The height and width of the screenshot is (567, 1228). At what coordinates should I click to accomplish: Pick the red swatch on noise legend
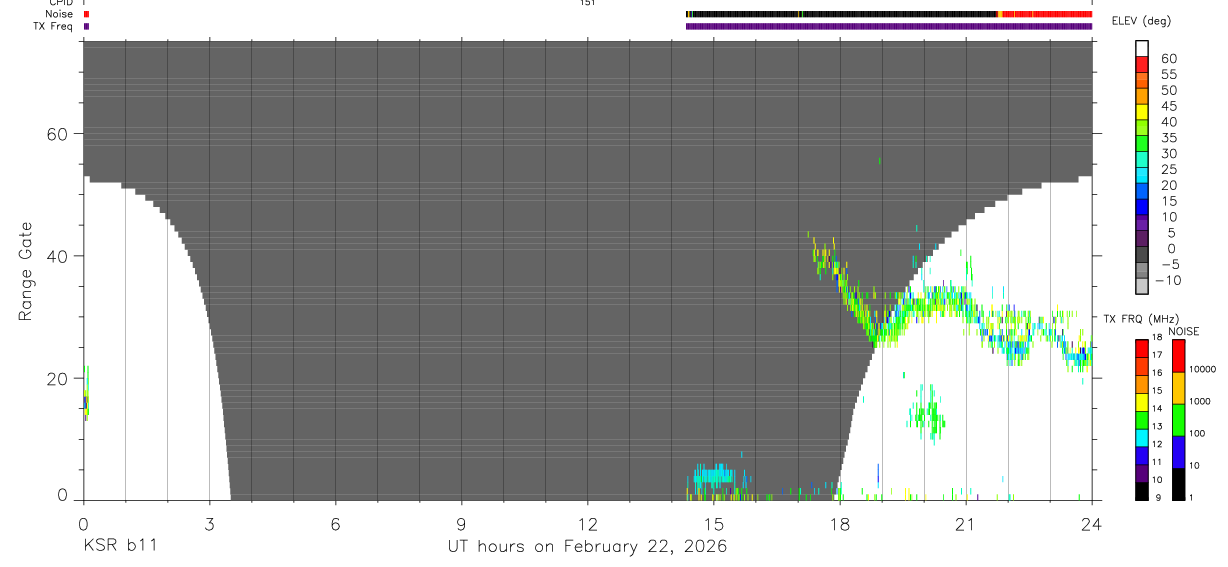coord(1178,356)
